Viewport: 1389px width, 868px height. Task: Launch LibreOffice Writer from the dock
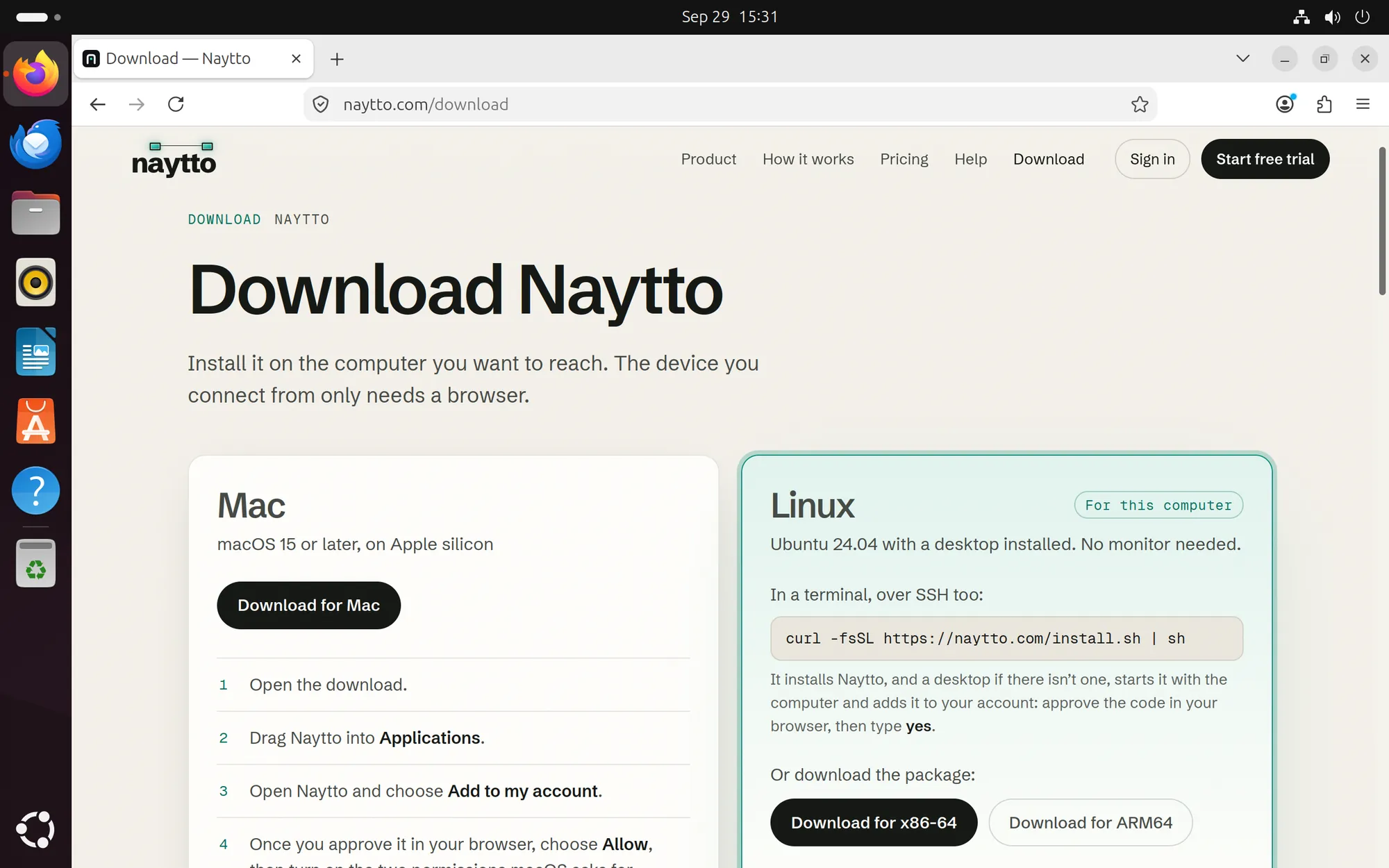(35, 352)
